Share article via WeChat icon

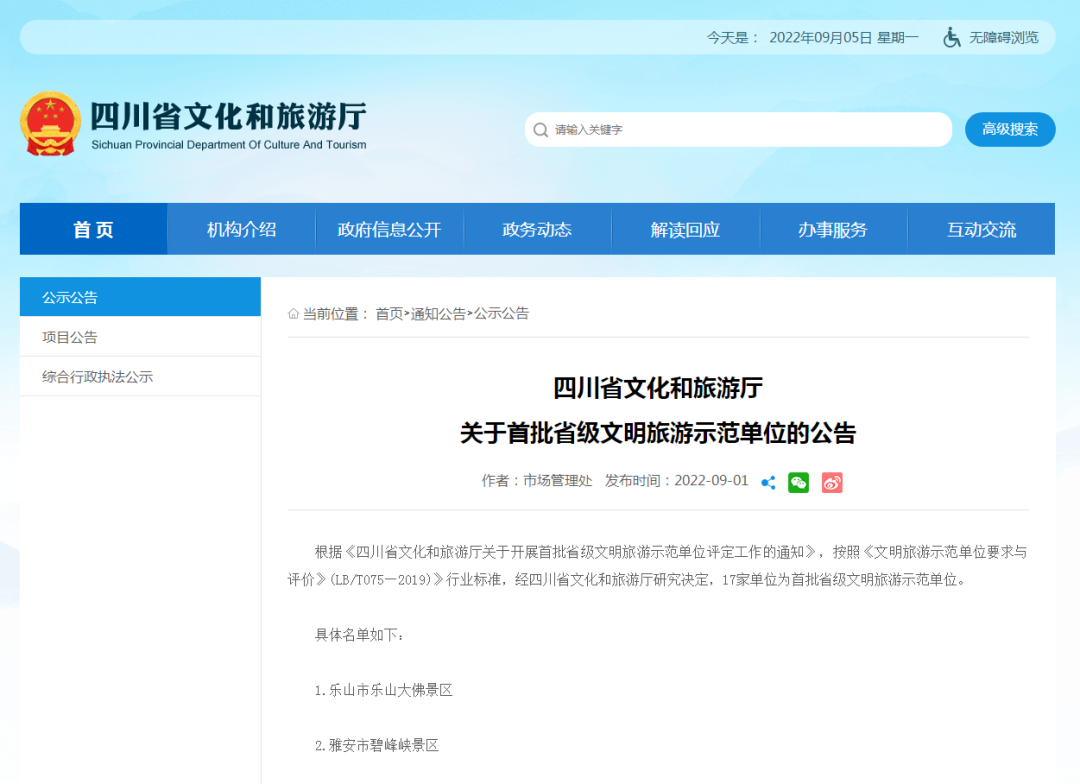[798, 483]
